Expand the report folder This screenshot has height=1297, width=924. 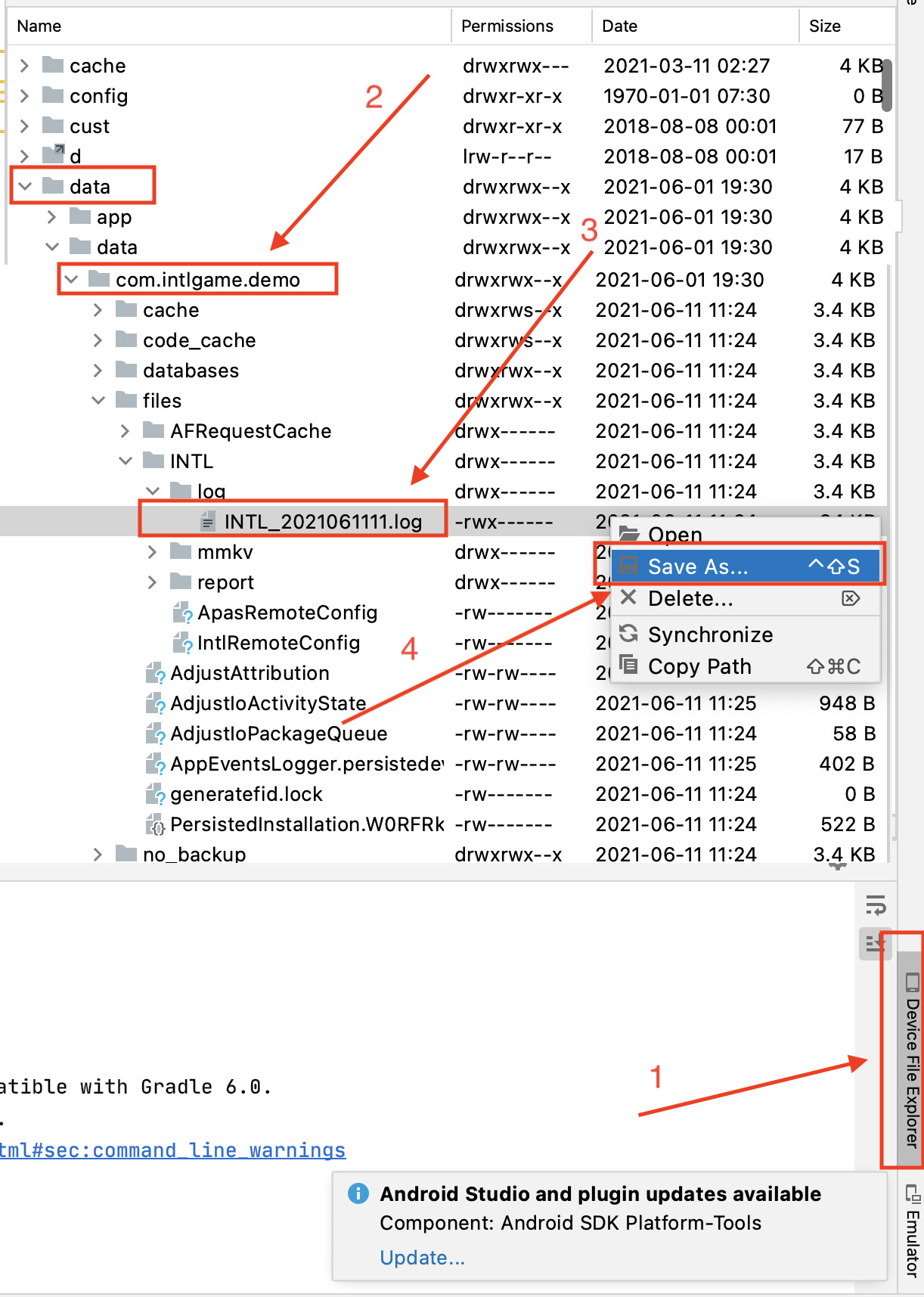tap(153, 582)
